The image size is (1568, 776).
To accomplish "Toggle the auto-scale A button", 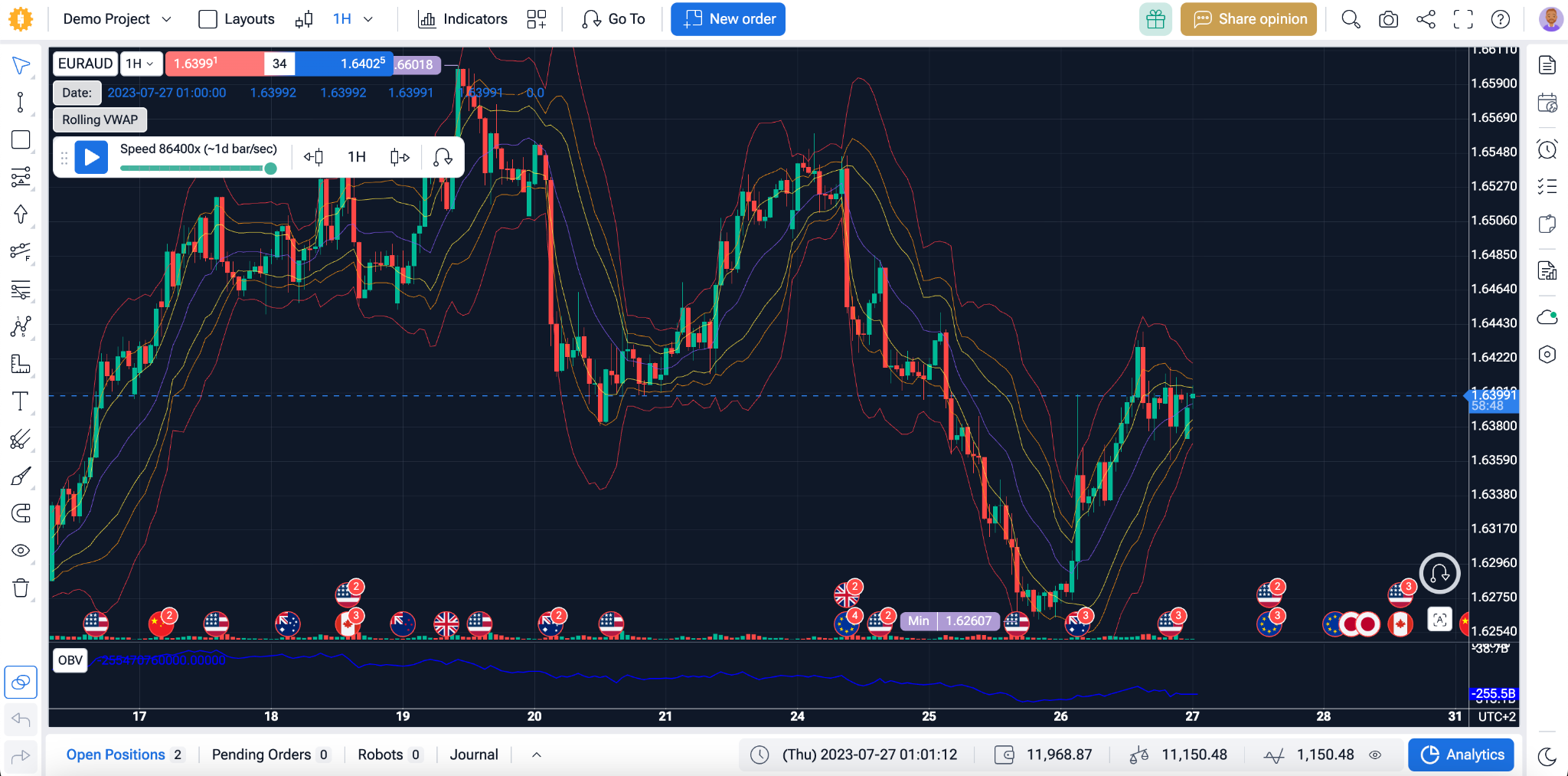I will [1439, 620].
